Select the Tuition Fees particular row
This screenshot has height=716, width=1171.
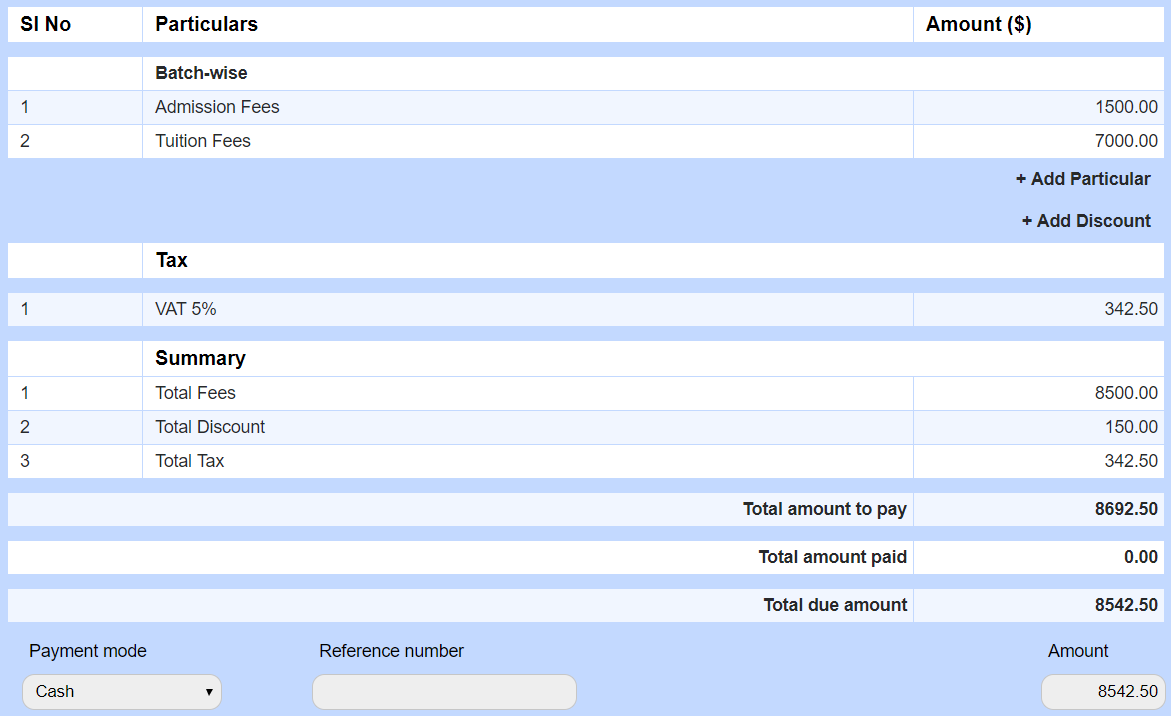coord(203,141)
